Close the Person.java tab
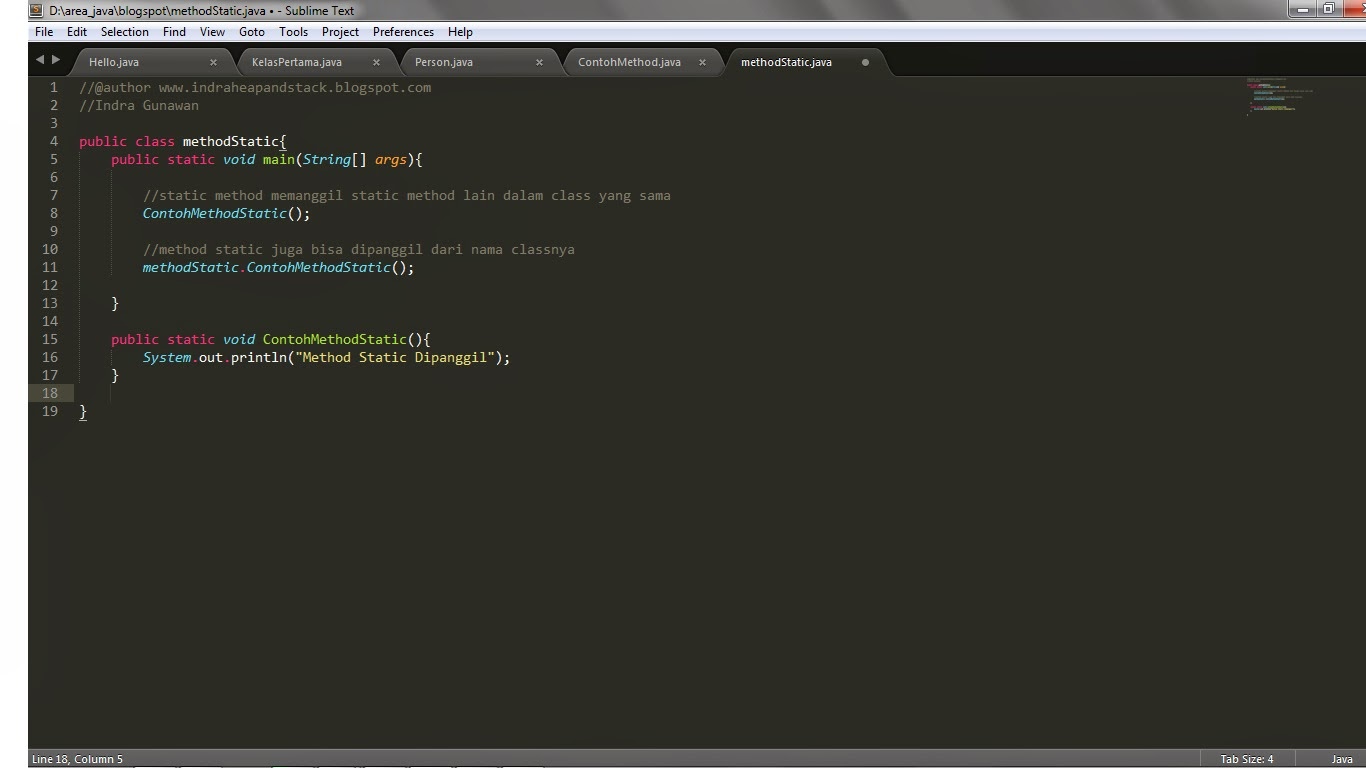Viewport: 1366px width, 768px height. click(539, 62)
